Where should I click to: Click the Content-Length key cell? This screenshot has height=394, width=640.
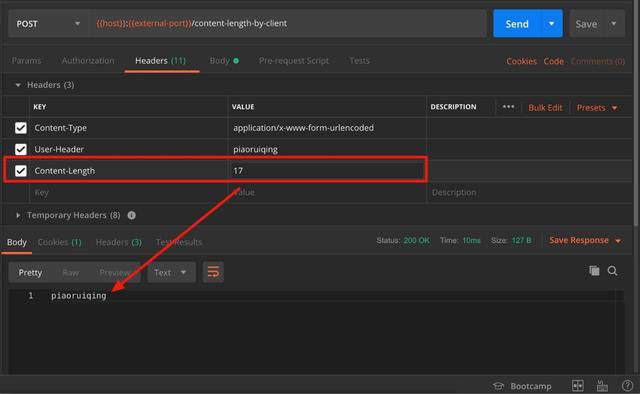point(129,171)
